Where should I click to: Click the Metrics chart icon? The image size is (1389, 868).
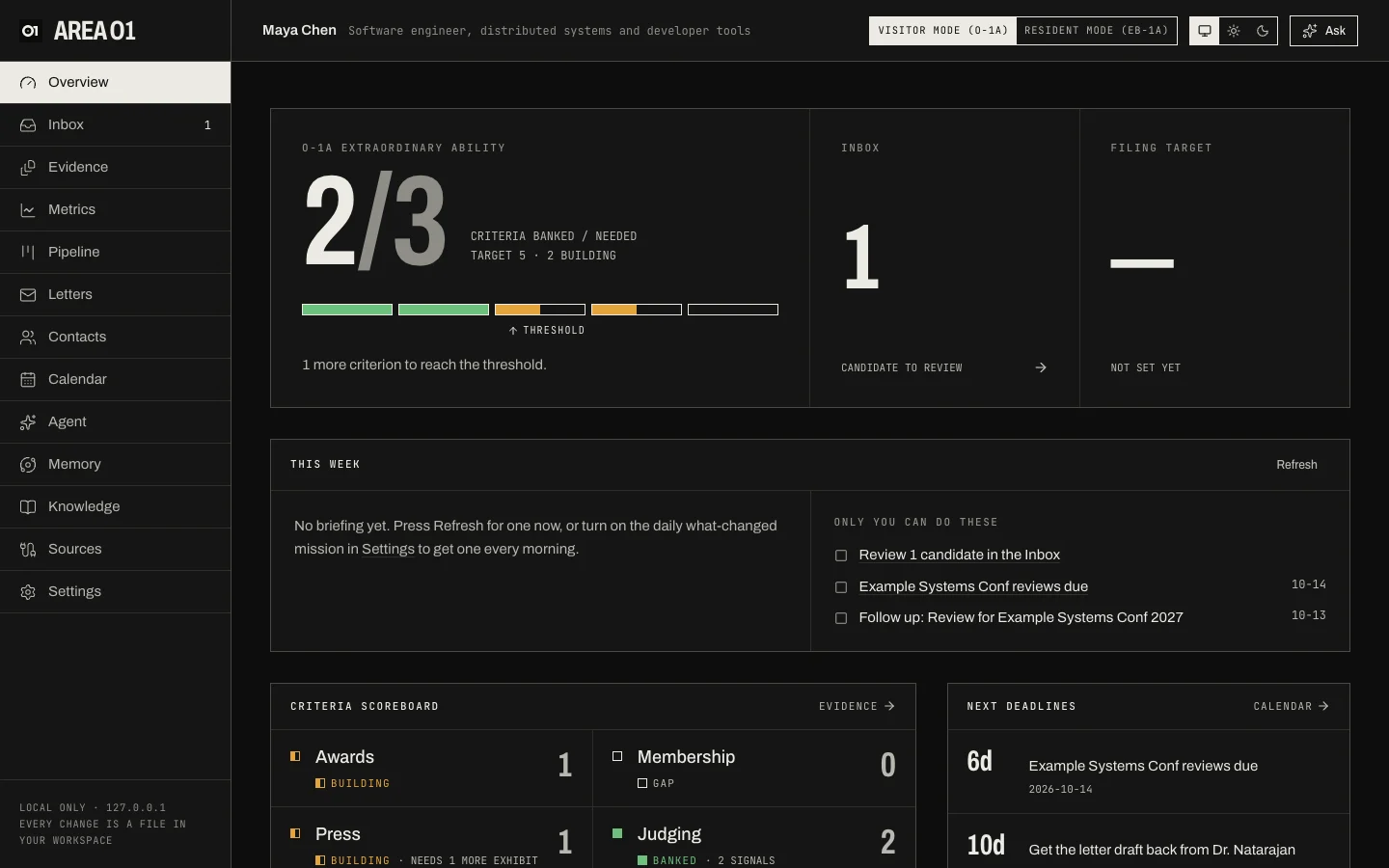coord(28,210)
